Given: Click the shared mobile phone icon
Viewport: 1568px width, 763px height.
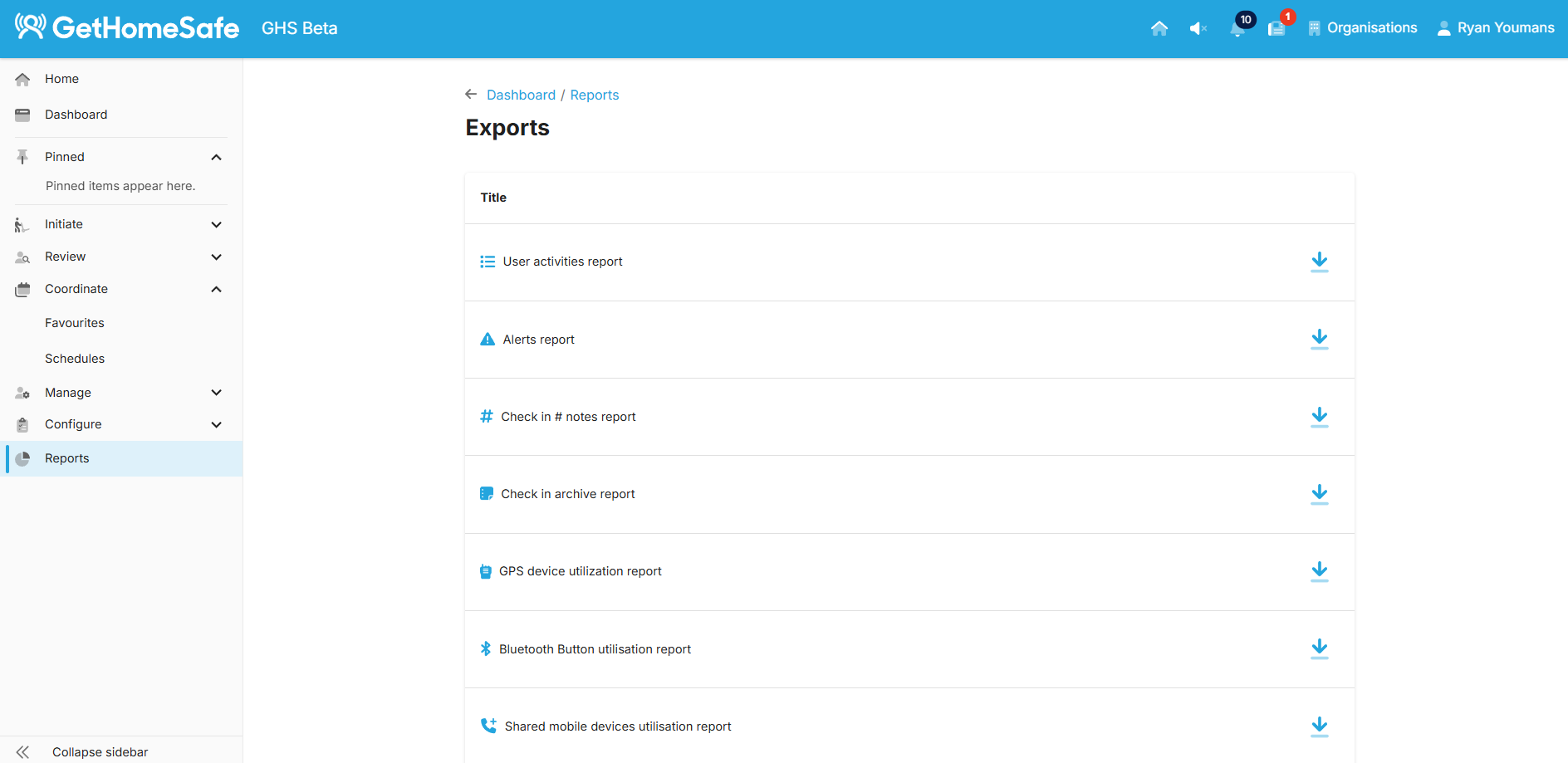Looking at the screenshot, I should pos(488,726).
